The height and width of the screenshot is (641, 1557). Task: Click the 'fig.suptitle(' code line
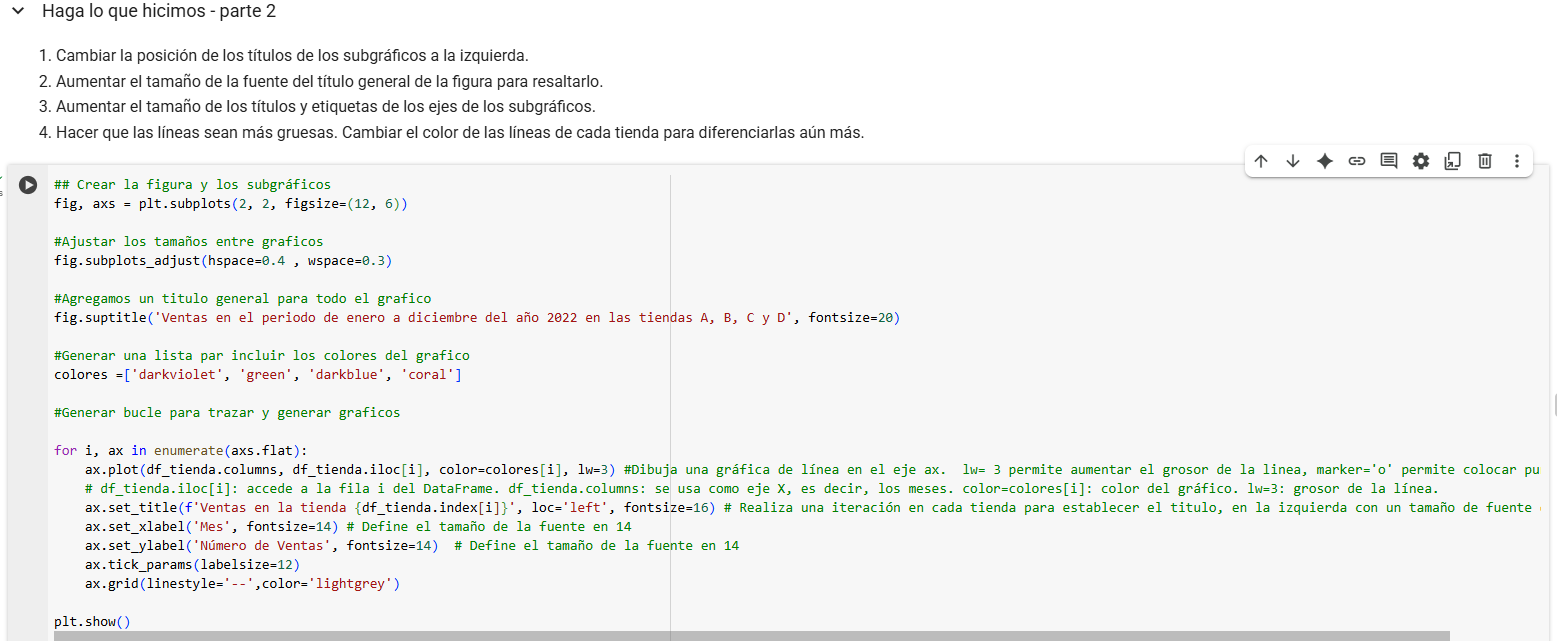click(477, 318)
